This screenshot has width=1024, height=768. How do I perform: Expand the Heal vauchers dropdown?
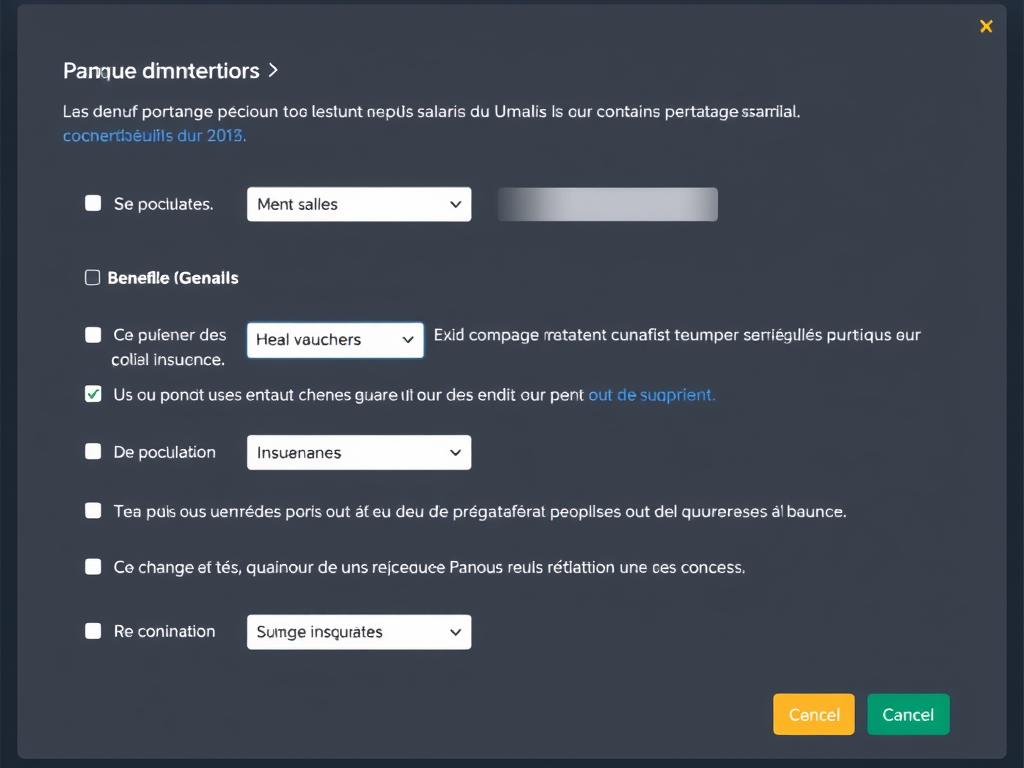335,340
